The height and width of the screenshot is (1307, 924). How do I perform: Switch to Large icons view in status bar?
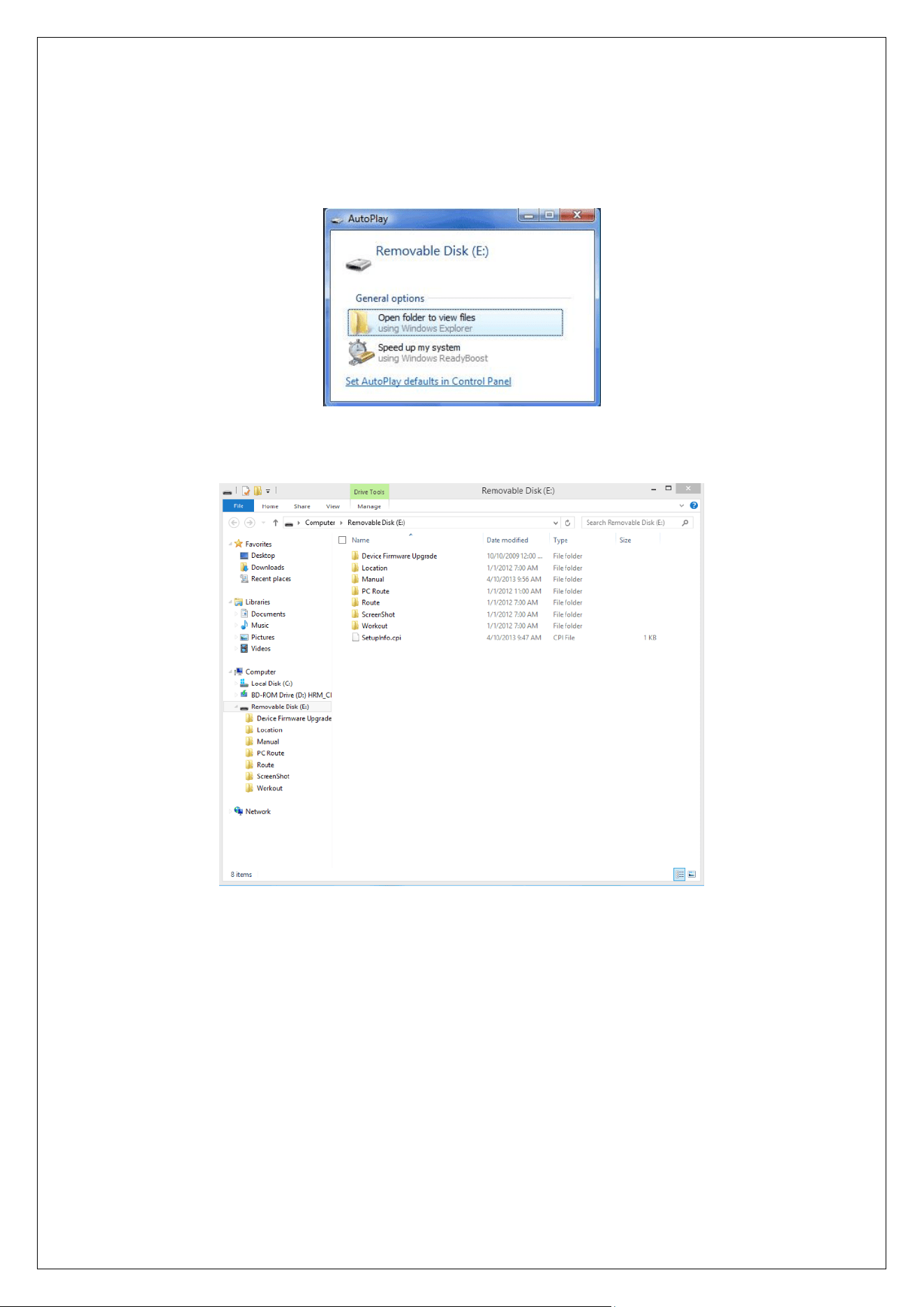692,874
